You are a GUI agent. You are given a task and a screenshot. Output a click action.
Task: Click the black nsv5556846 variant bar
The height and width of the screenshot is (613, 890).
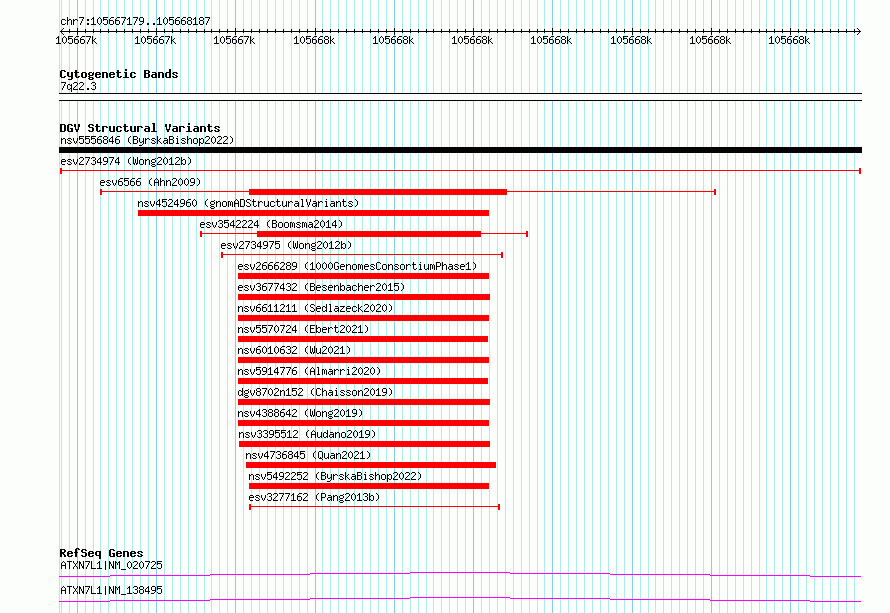[460, 150]
